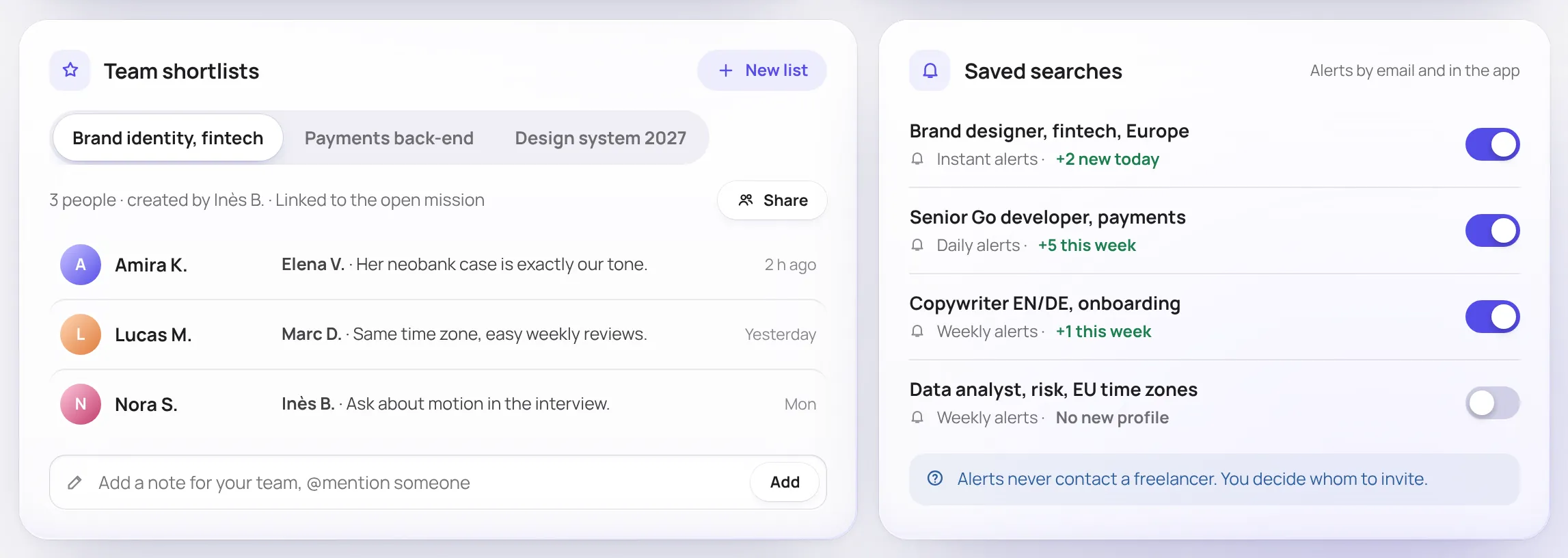Click the bell icon beside Saved searches
Screen dimensions: 1568x558
(930, 70)
